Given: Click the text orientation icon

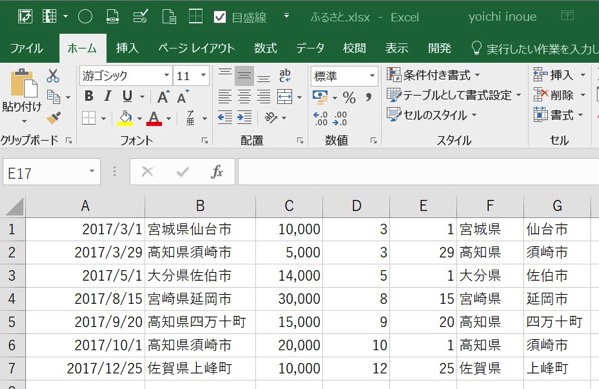Looking at the screenshot, I should pos(271,117).
